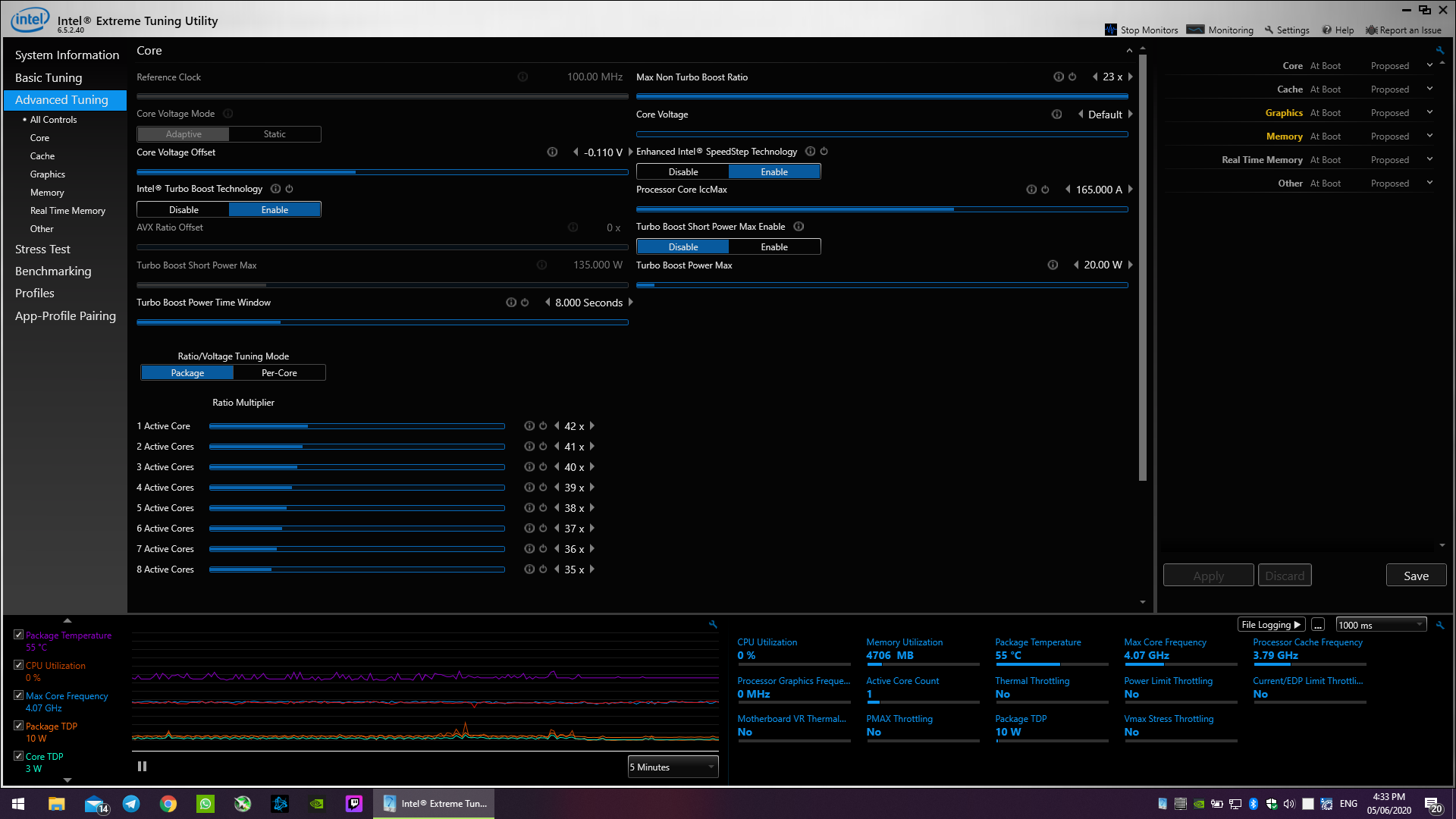This screenshot has height=819, width=1456.
Task: Select Cache under Advanced Tuning
Action: pos(42,155)
